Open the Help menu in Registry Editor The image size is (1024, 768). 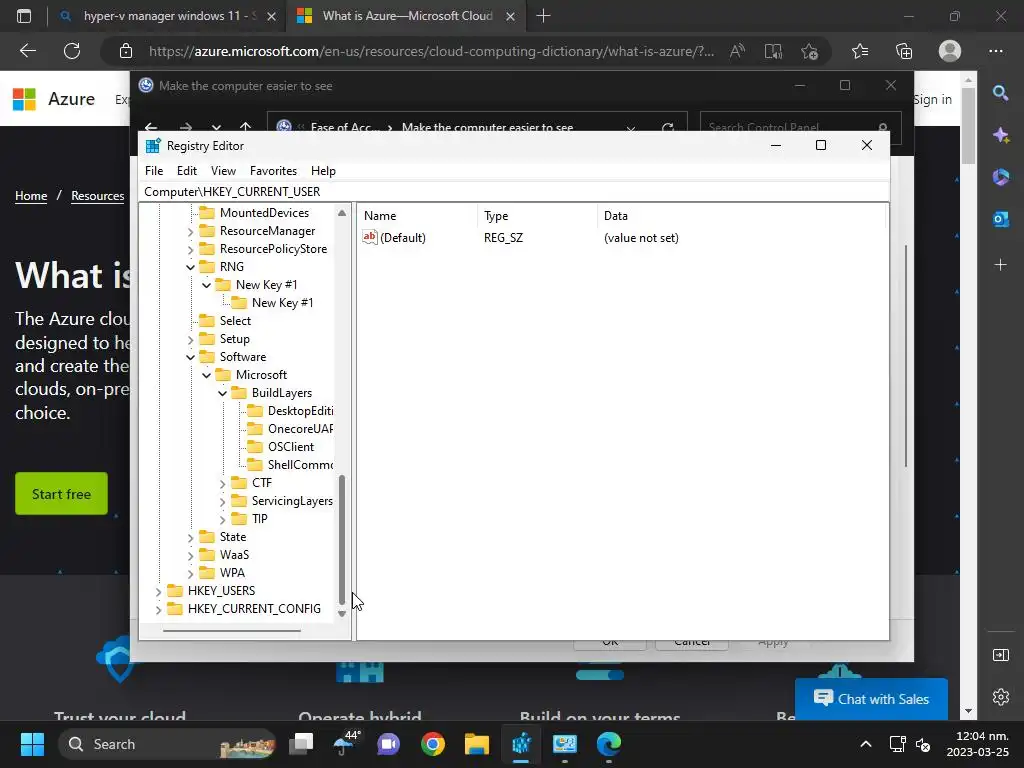point(323,170)
